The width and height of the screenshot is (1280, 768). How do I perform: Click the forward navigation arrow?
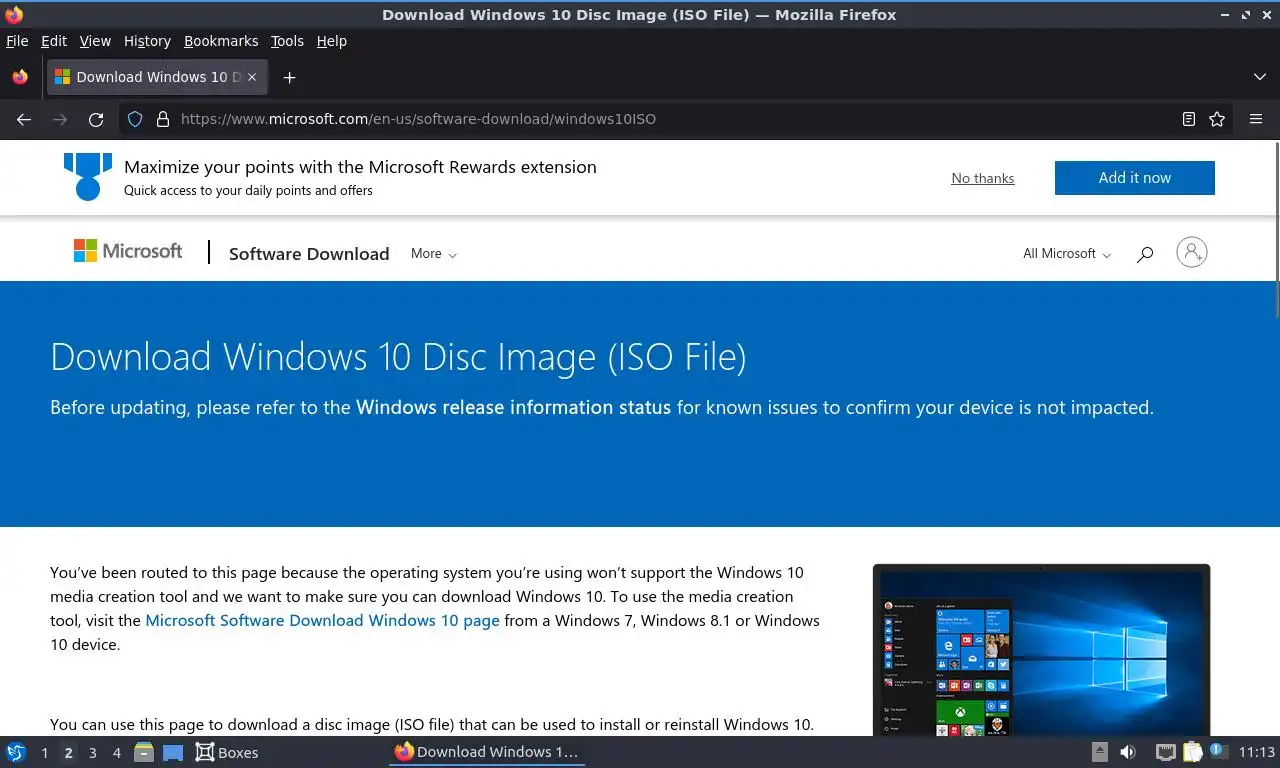tap(60, 119)
